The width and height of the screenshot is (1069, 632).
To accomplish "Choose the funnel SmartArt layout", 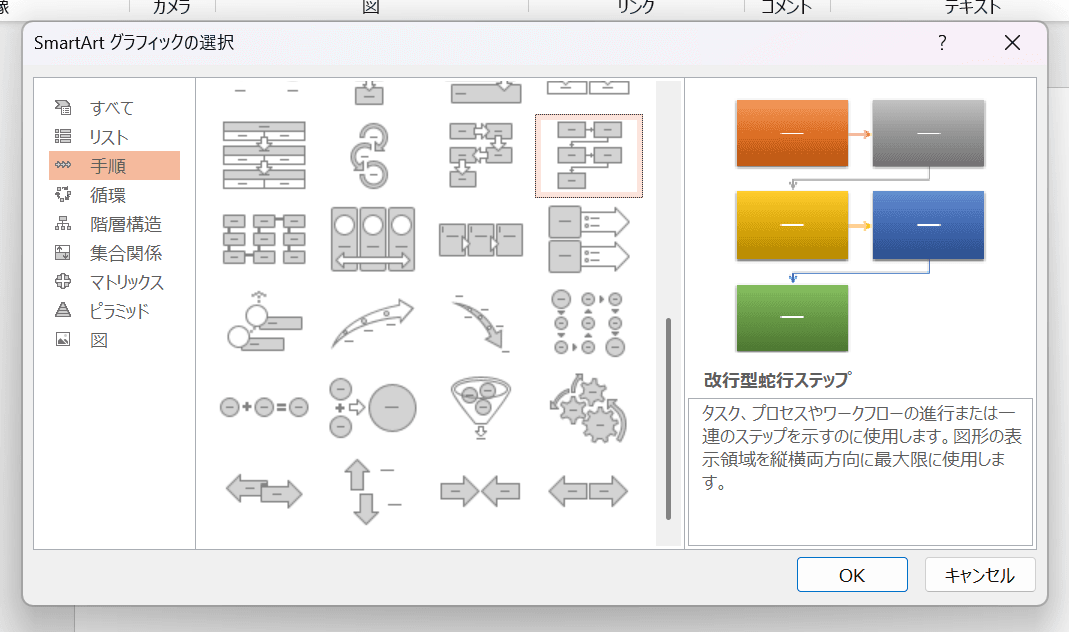I will click(x=480, y=408).
